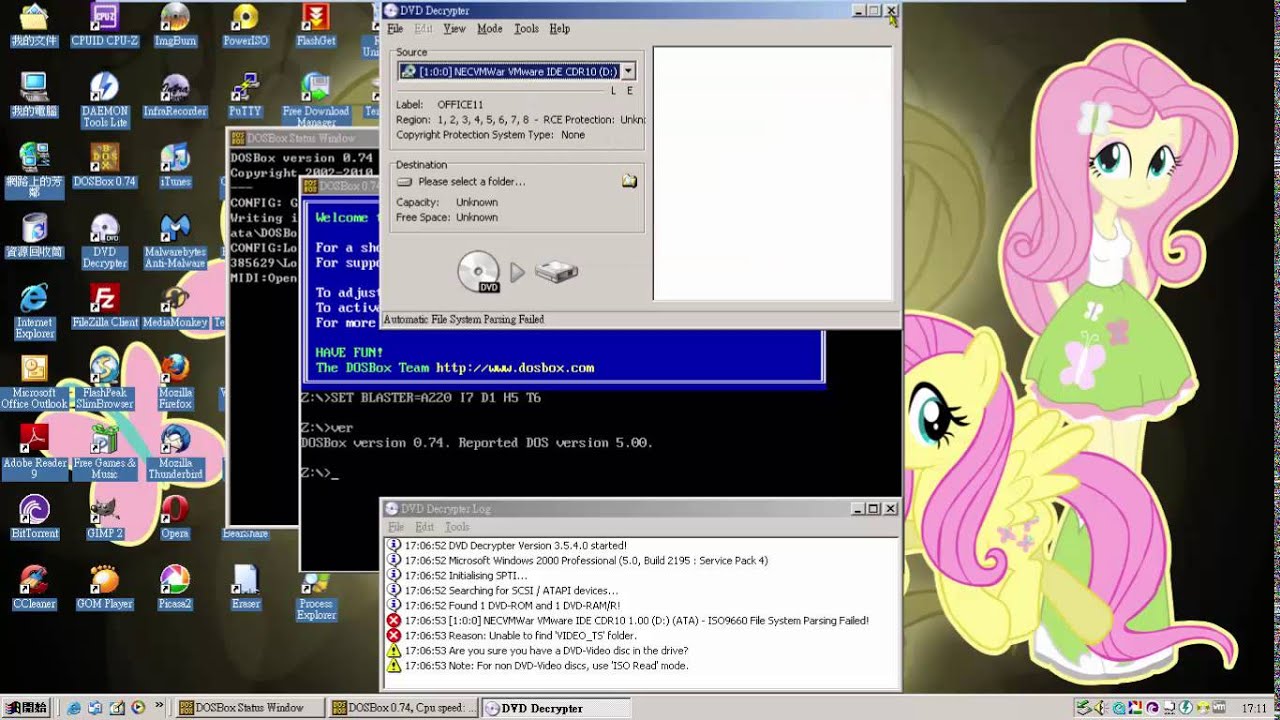1280x720 pixels.
Task: Open the Help menu in DVD Decrypter
Action: pyautogui.click(x=560, y=29)
